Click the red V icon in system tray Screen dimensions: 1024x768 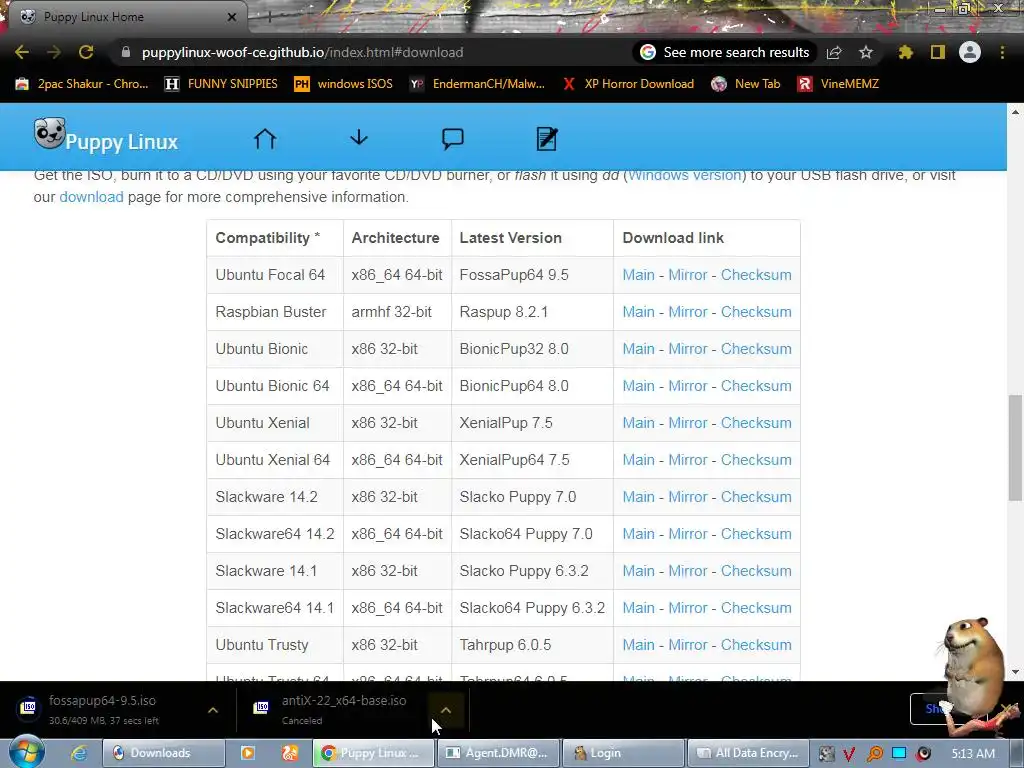[x=849, y=754]
